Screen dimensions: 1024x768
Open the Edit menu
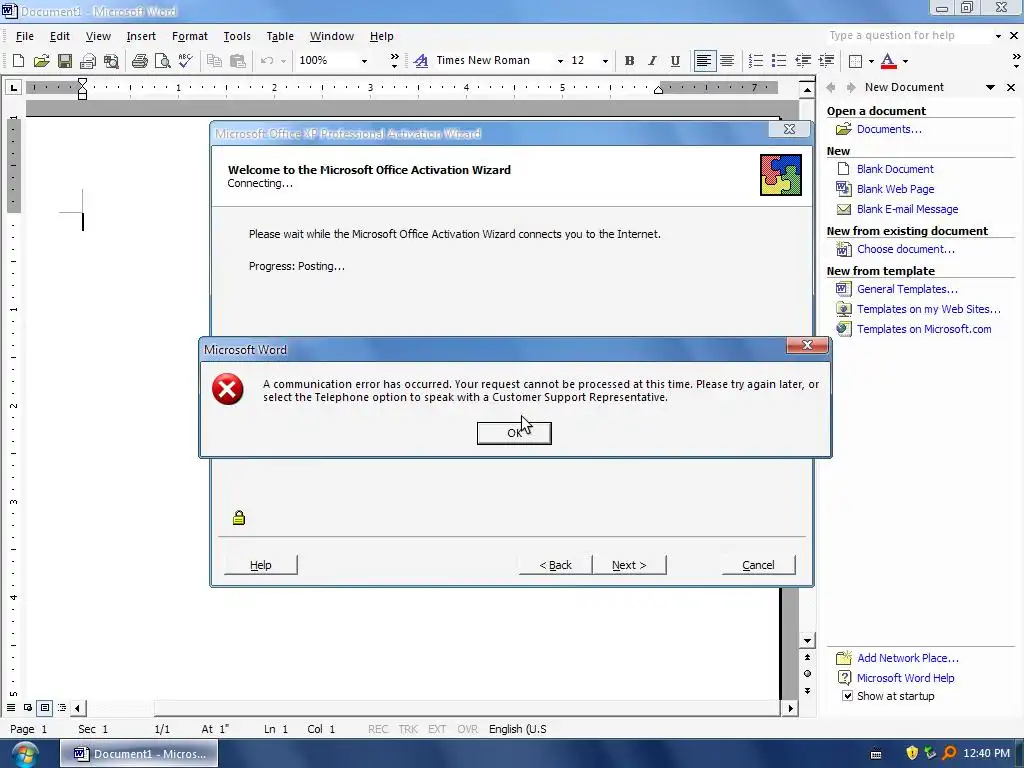59,36
